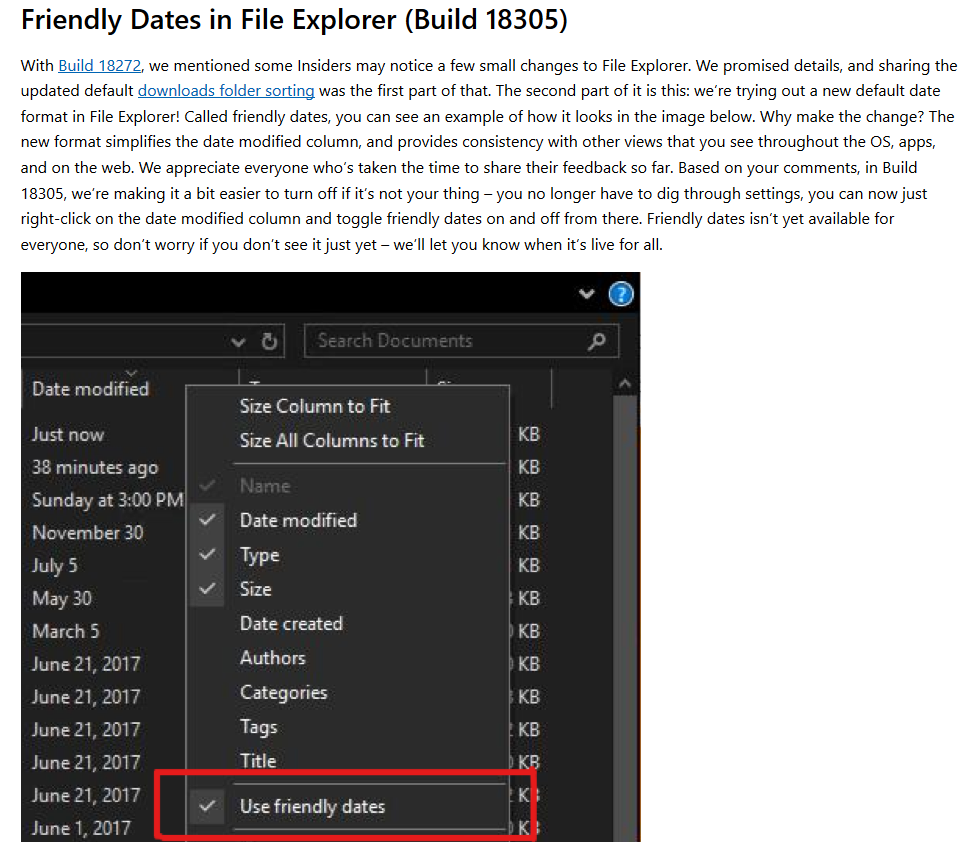Screen dimensions: 960x842
Task: Choose Size All Columns to Fit
Action: [332, 440]
